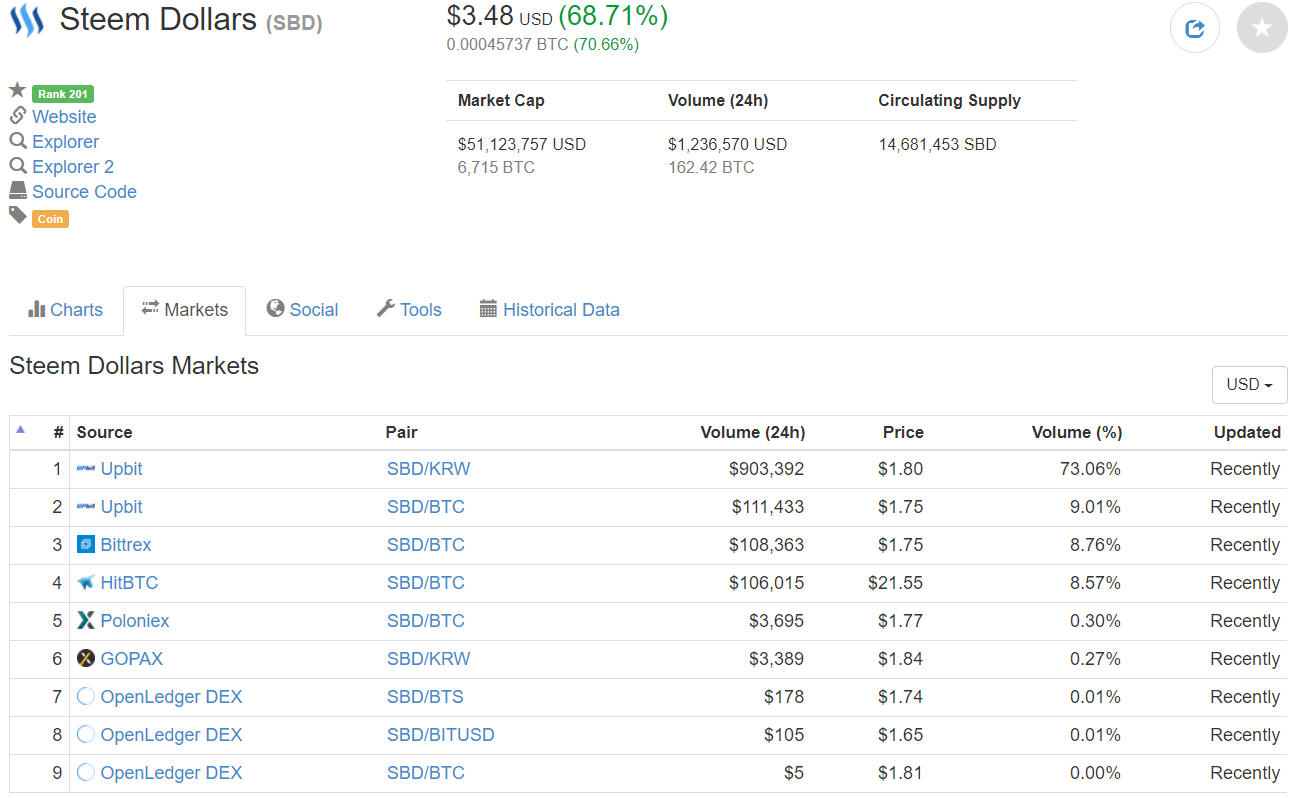Sort by the Source column header
The width and height of the screenshot is (1293, 798).
click(x=104, y=432)
